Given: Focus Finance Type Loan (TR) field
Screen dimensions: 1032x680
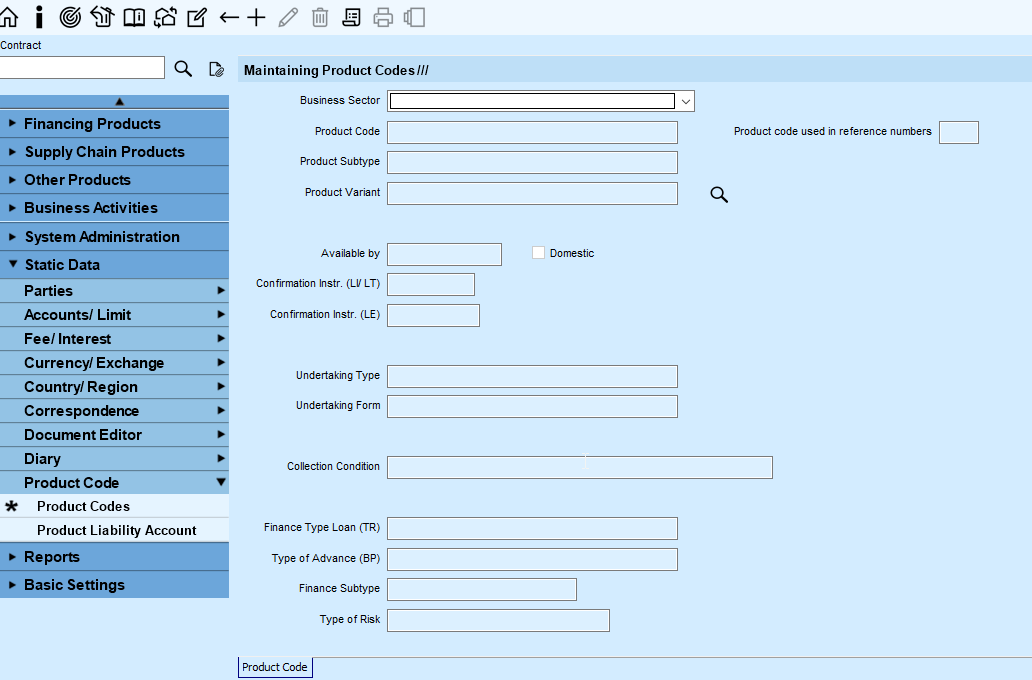Looking at the screenshot, I should pos(532,529).
